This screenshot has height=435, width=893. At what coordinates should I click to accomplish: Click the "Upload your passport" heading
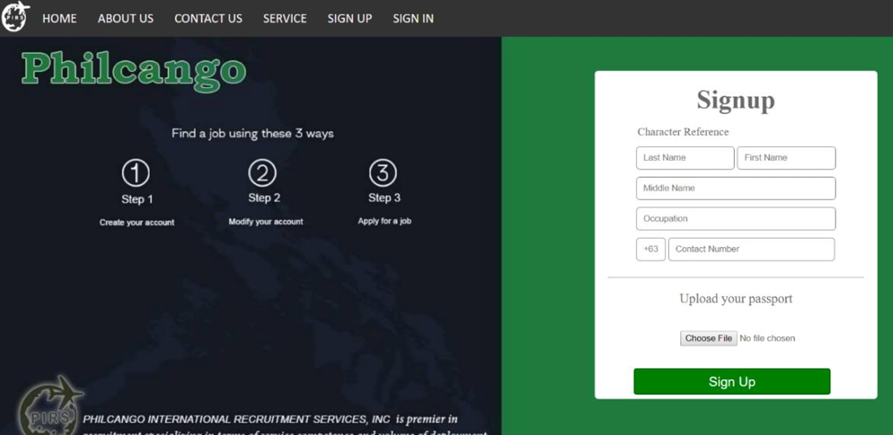coord(736,299)
